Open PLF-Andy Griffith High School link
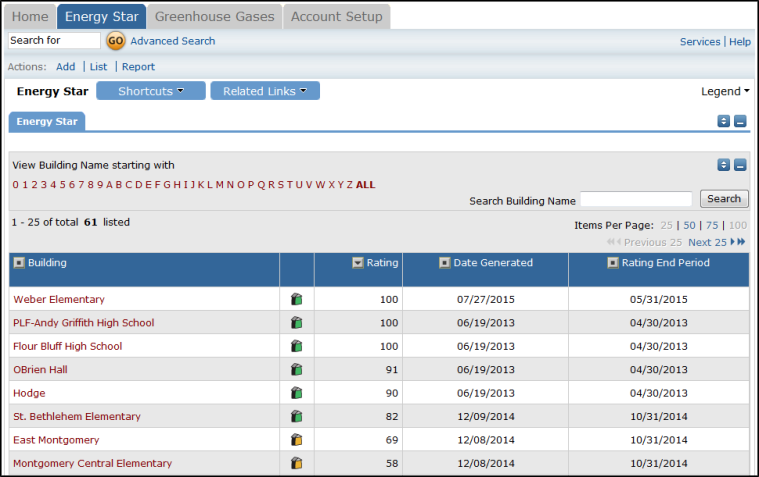 [84, 323]
